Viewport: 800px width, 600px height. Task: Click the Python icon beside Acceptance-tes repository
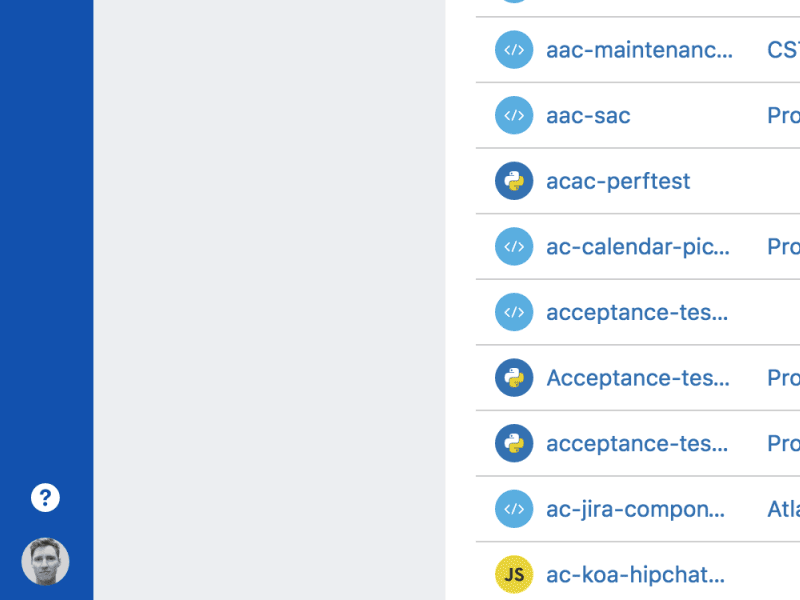(x=513, y=377)
